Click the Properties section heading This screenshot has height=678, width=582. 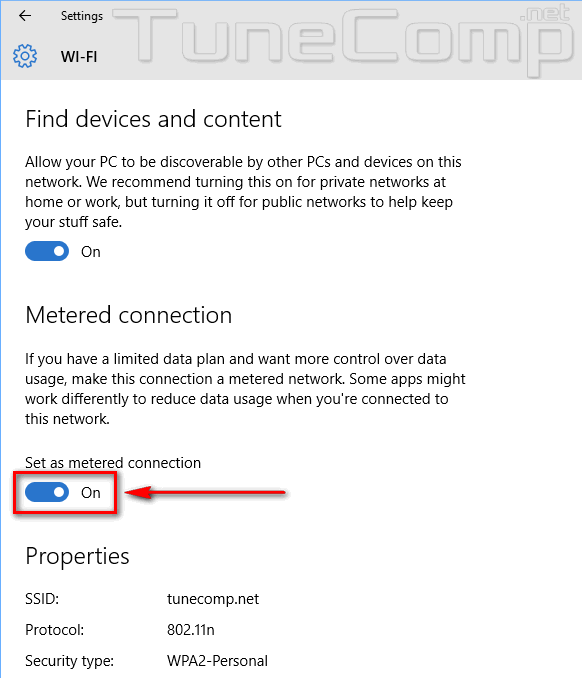[x=77, y=556]
